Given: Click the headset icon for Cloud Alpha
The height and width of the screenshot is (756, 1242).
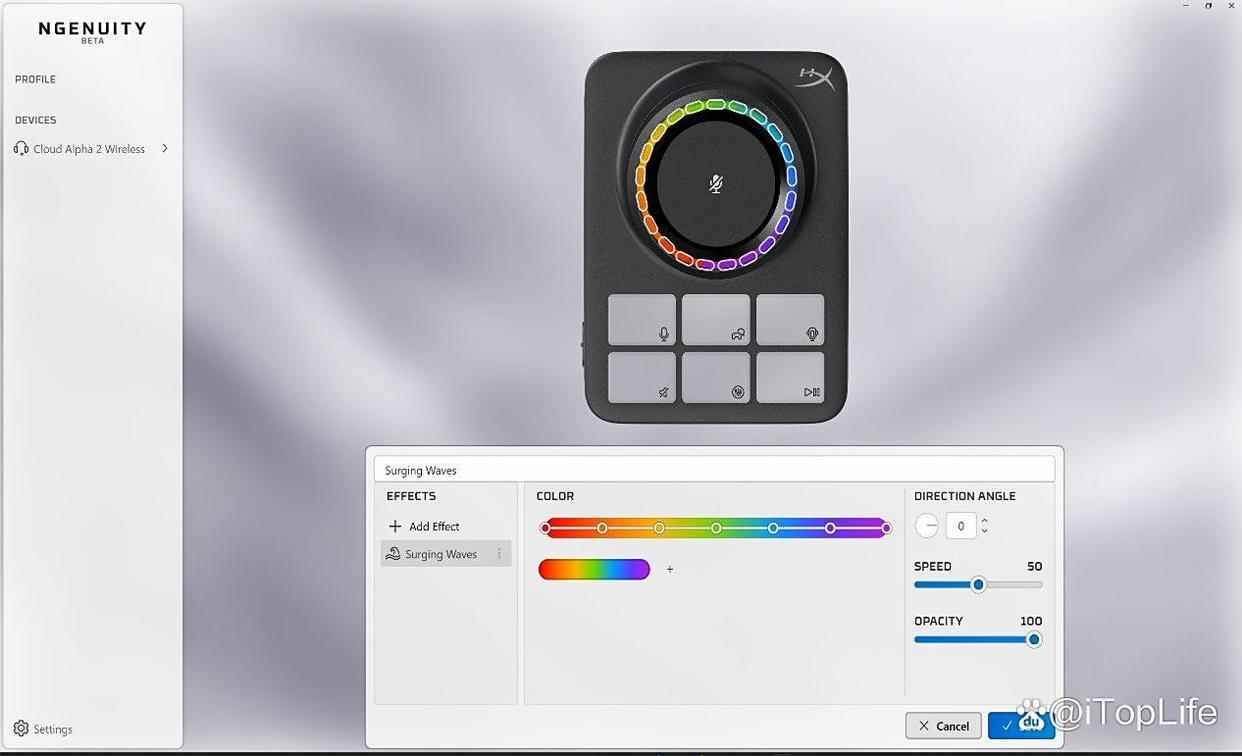Looking at the screenshot, I should 21,148.
